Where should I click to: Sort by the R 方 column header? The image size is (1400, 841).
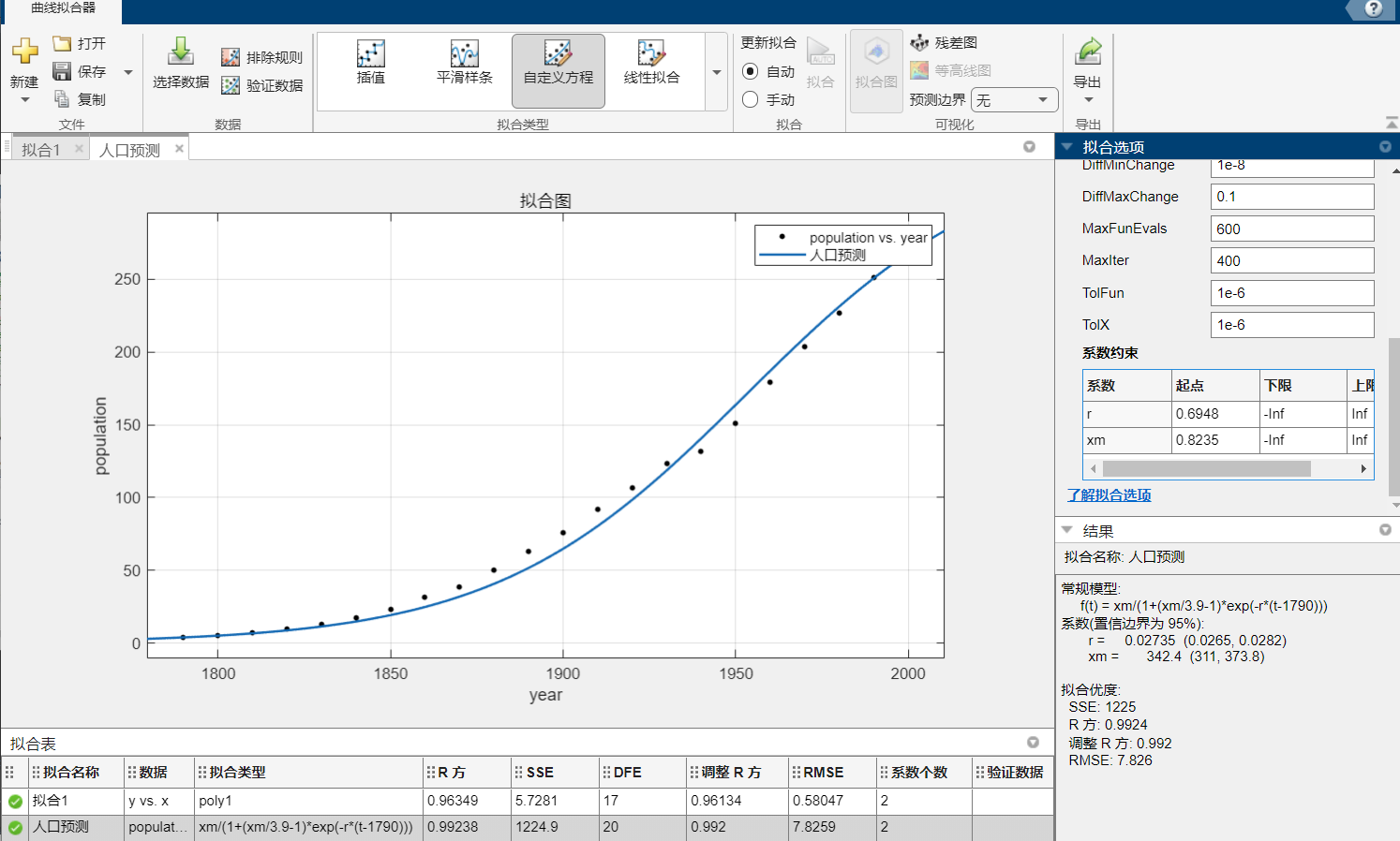pyautogui.click(x=468, y=773)
